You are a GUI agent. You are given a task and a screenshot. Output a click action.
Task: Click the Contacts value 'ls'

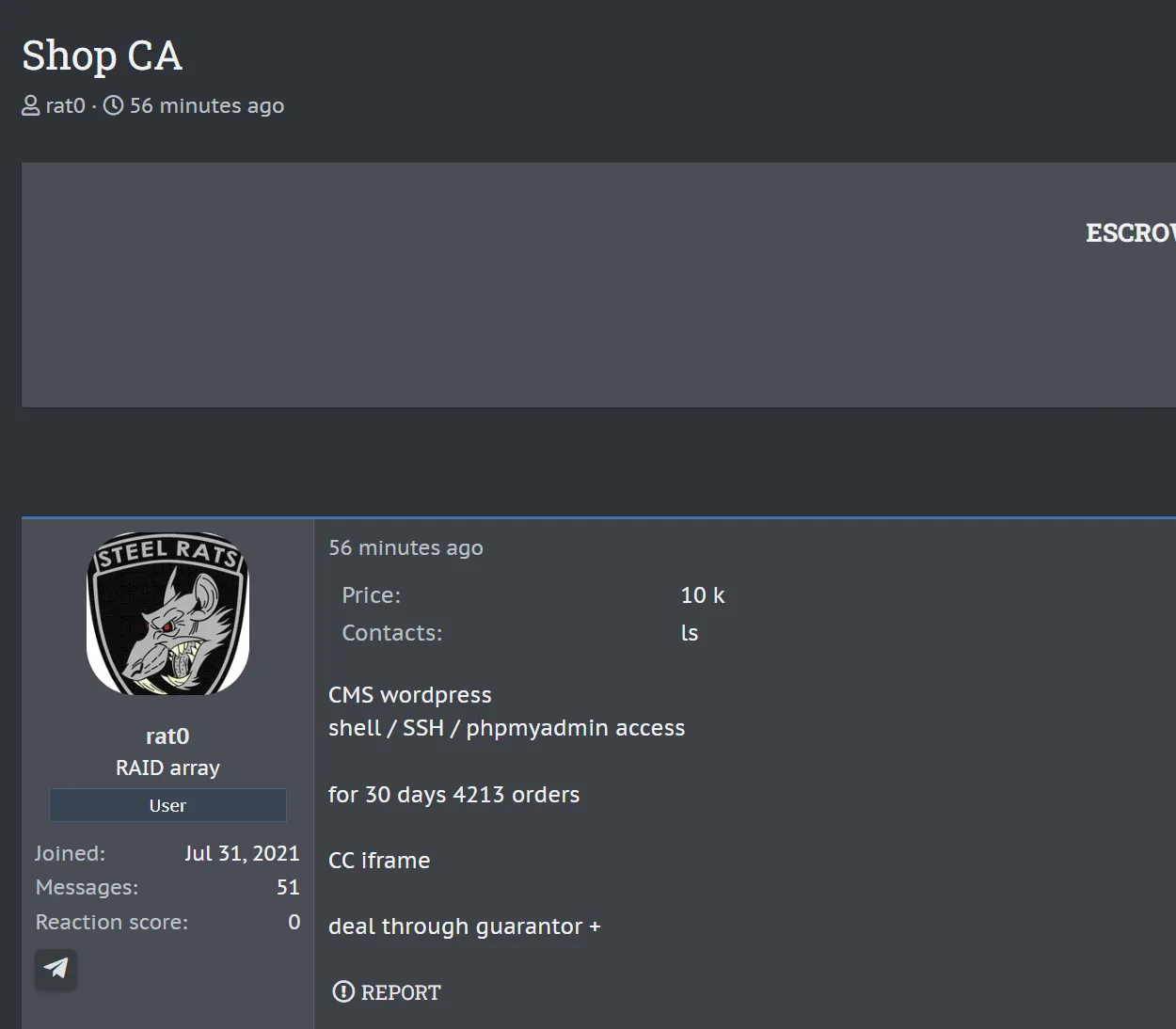click(x=690, y=633)
